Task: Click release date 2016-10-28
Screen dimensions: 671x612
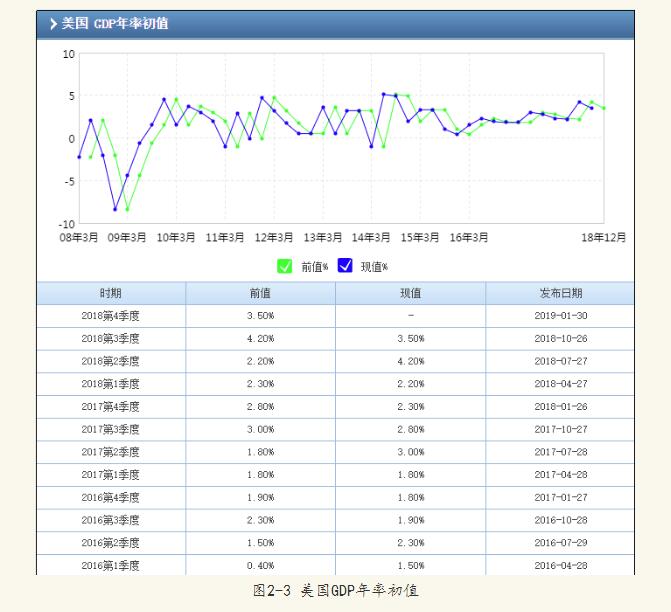Action: pyautogui.click(x=561, y=520)
